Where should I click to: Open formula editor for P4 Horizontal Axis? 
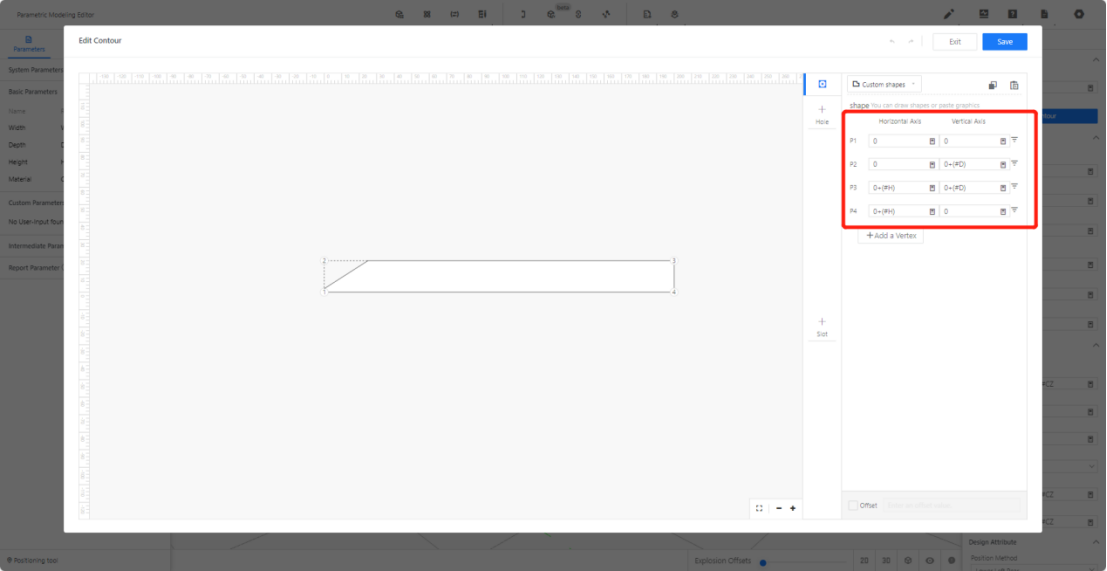[932, 211]
